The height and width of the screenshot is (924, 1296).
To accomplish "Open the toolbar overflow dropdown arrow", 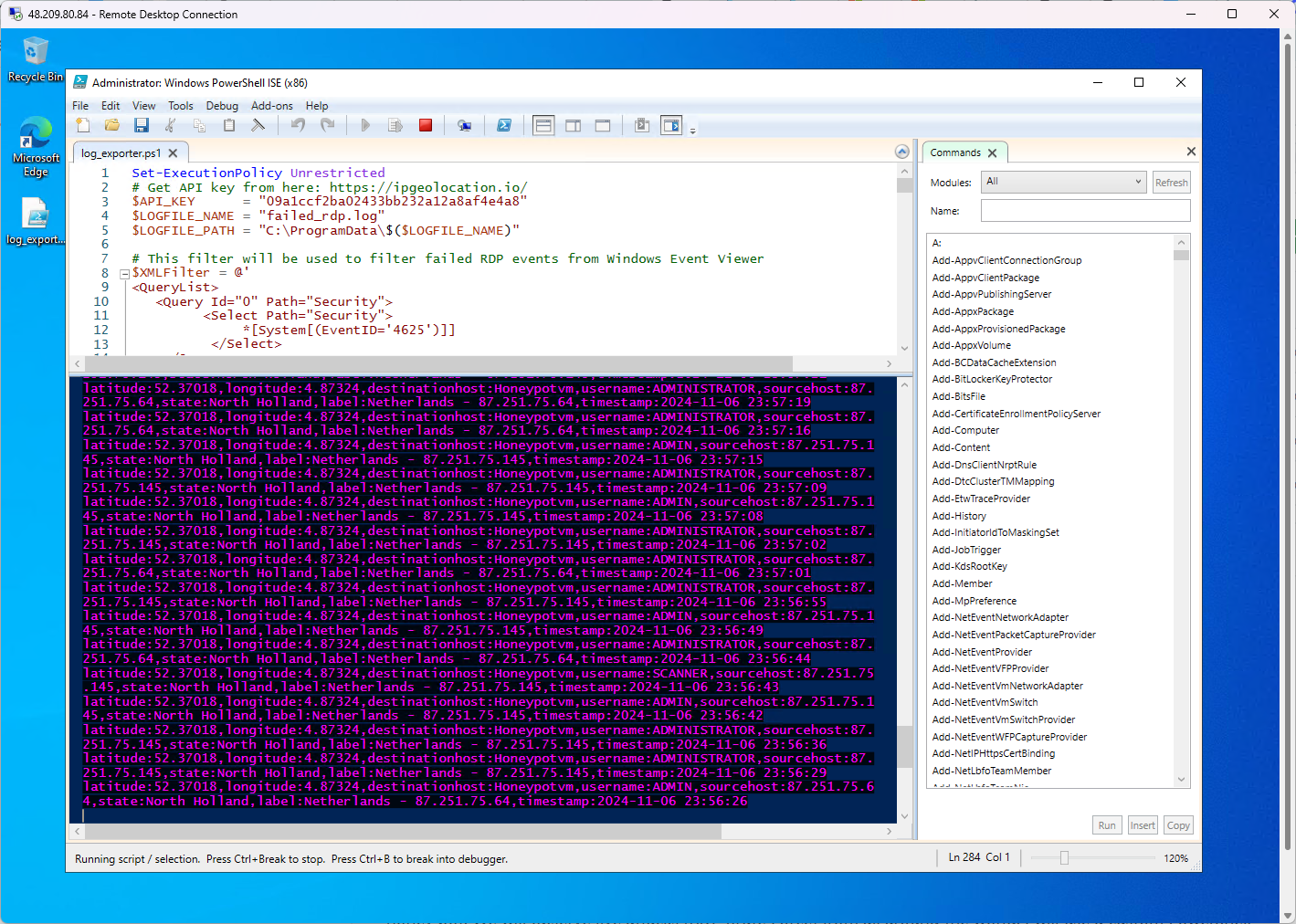I will (692, 130).
